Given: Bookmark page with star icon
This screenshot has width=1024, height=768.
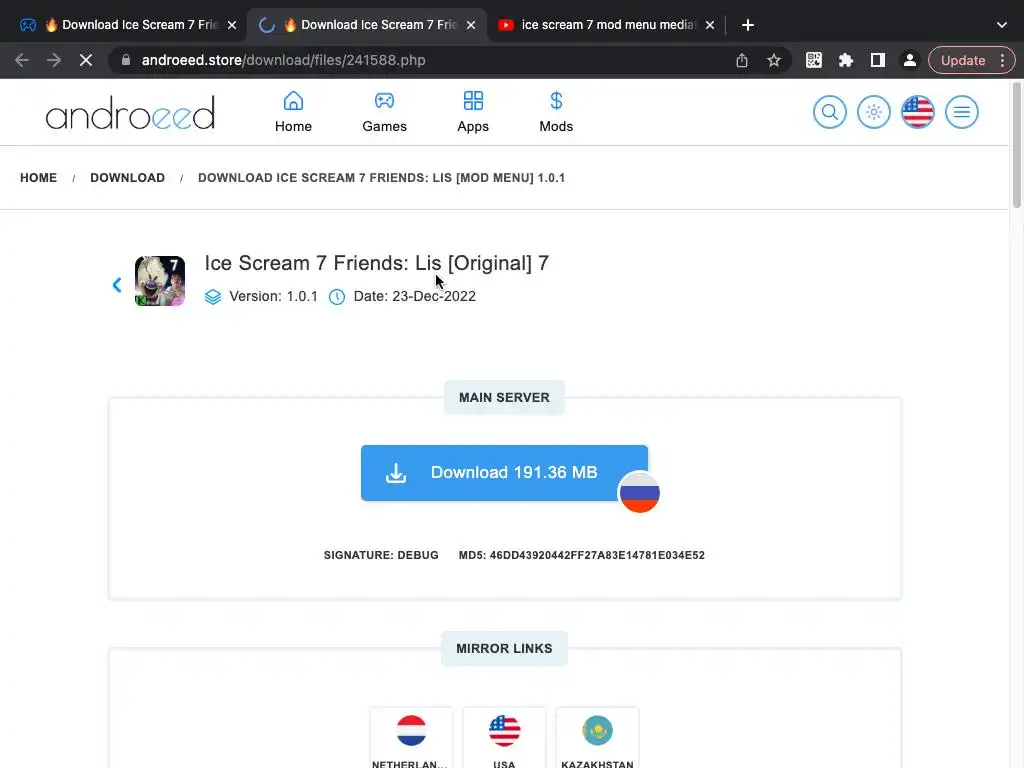Looking at the screenshot, I should [x=774, y=60].
